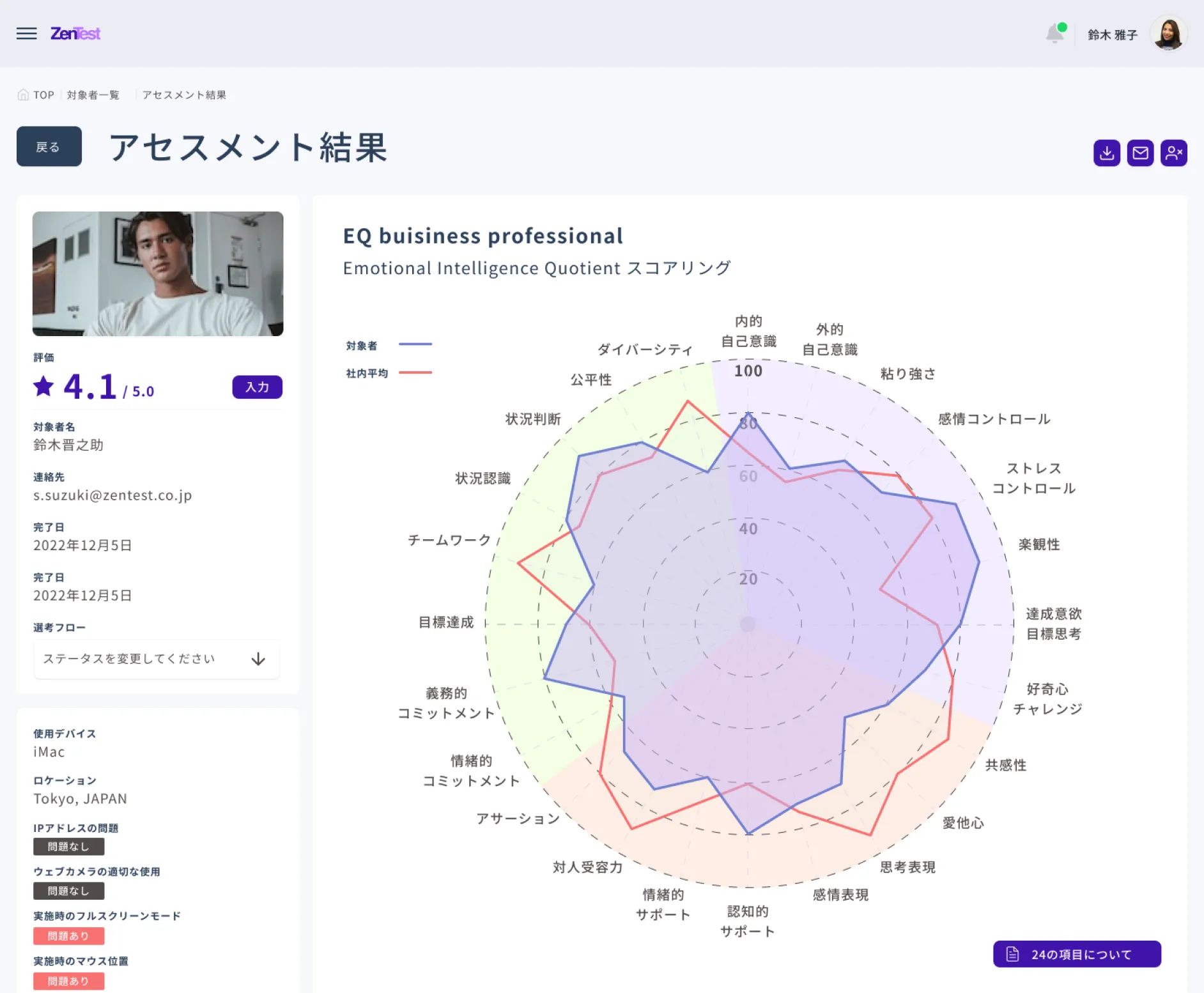The image size is (1204, 993).
Task: Click the 認知的サポート axis label
Action: [x=748, y=921]
